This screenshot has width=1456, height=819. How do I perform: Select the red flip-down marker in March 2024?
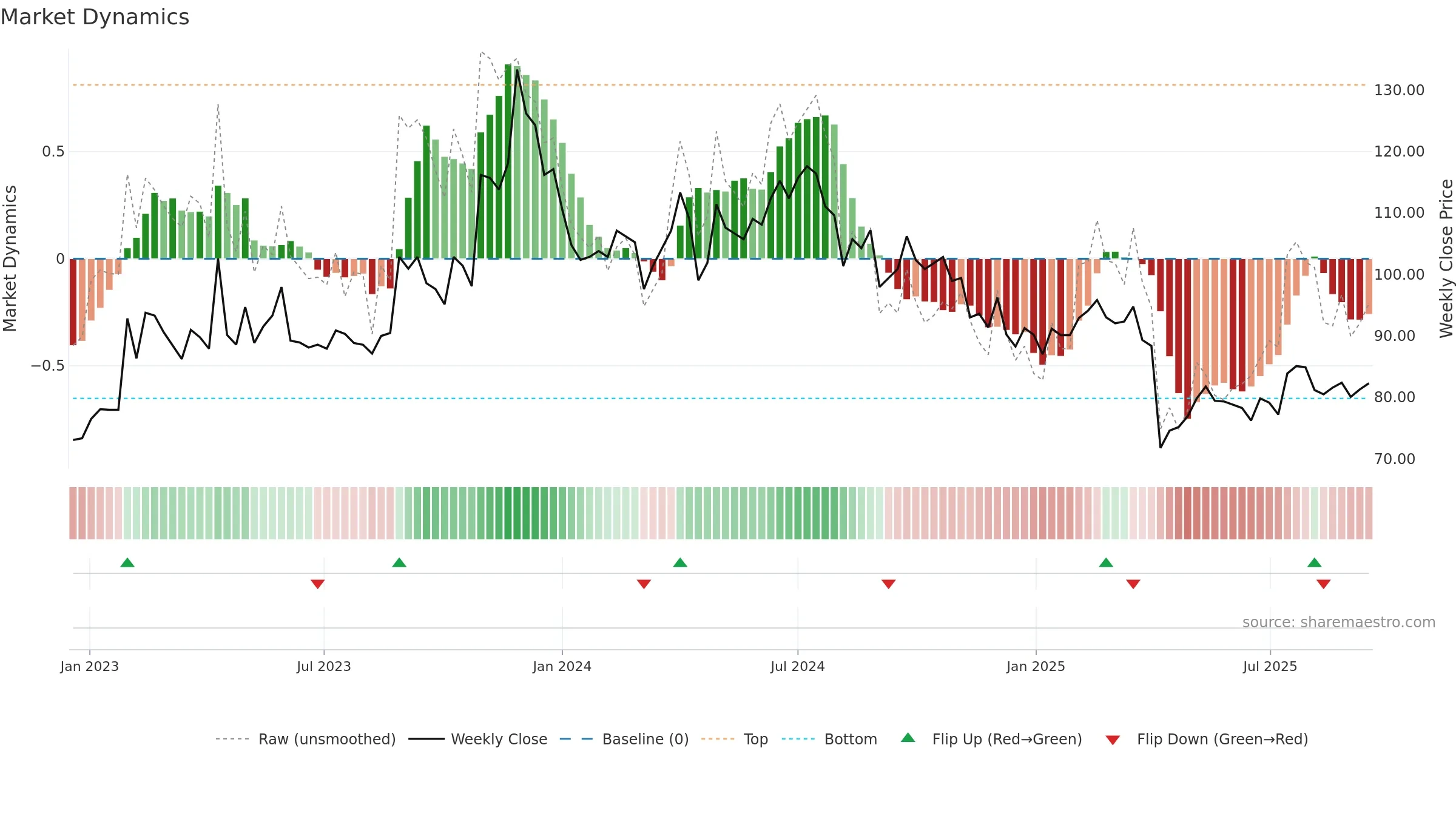click(x=644, y=584)
